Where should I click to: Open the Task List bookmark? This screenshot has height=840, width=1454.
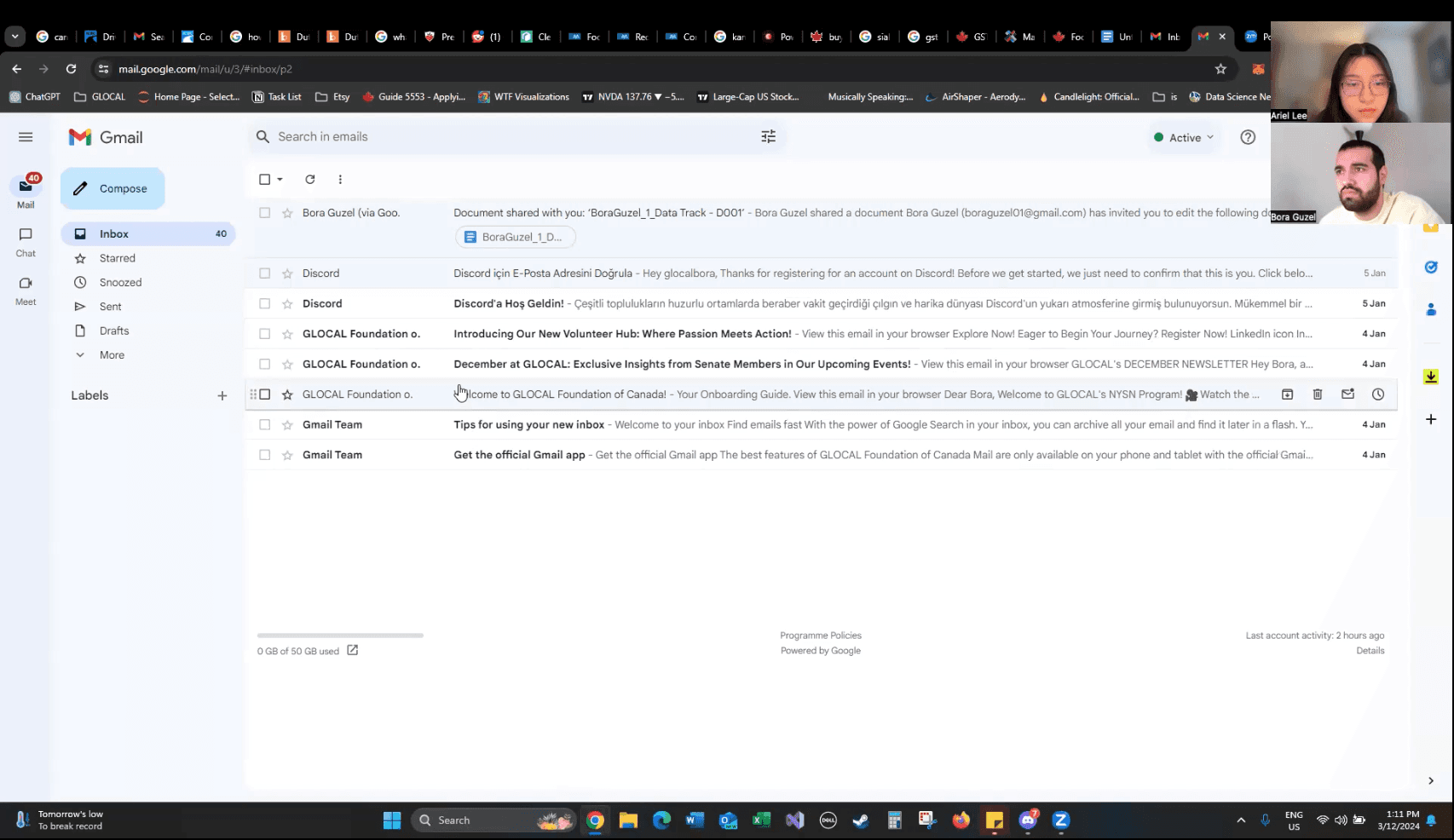click(x=277, y=97)
